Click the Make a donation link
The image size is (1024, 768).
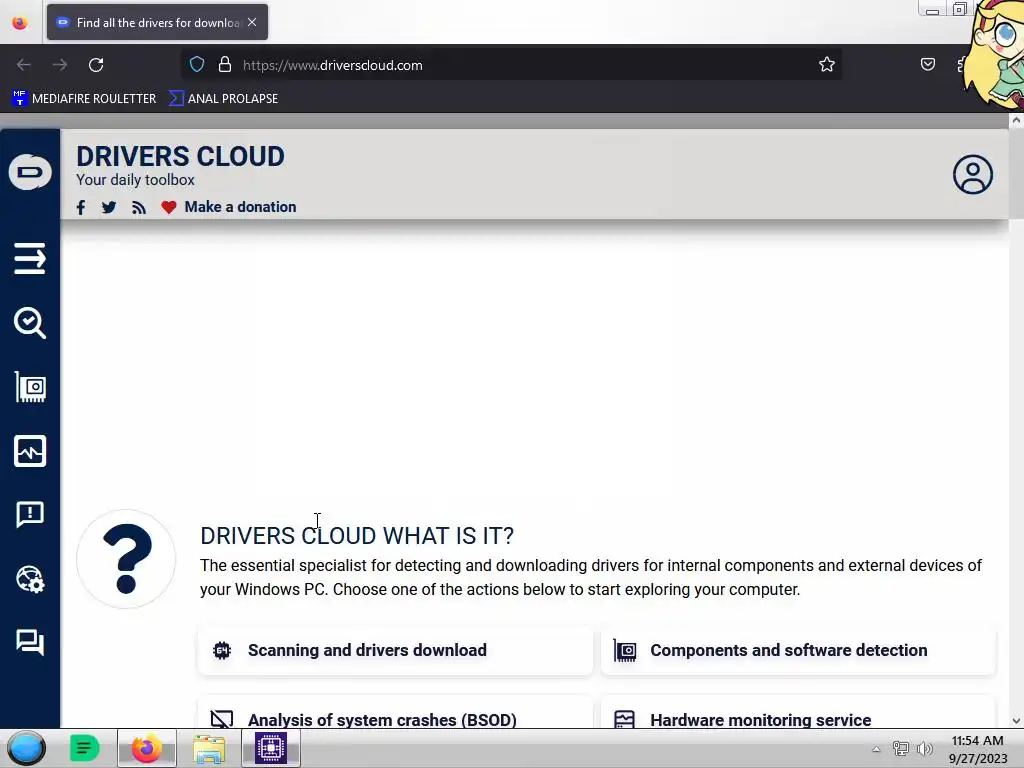240,207
